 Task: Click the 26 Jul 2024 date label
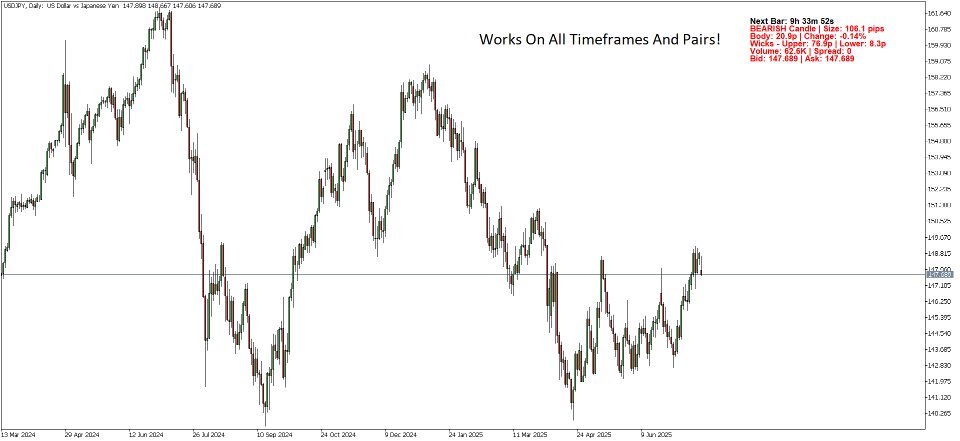(x=208, y=433)
